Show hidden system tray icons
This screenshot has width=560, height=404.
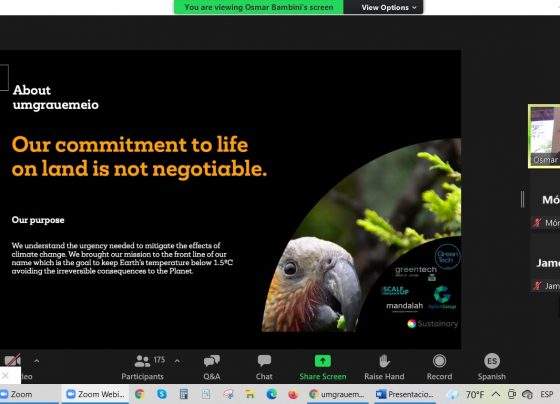coord(496,394)
